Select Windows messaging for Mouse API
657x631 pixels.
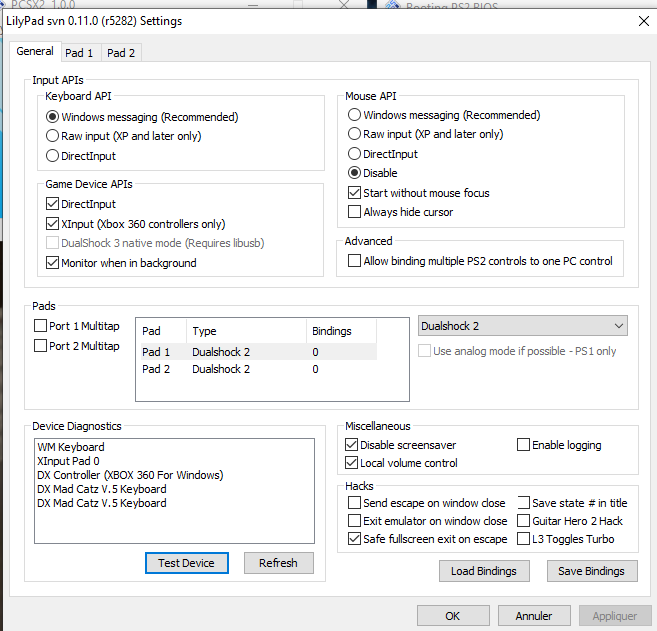pos(355,115)
